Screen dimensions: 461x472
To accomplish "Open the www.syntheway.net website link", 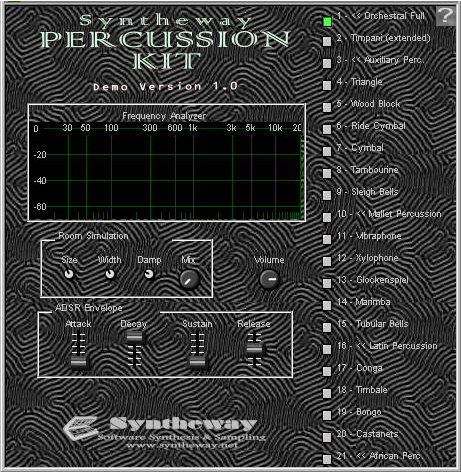I will point(182,445).
